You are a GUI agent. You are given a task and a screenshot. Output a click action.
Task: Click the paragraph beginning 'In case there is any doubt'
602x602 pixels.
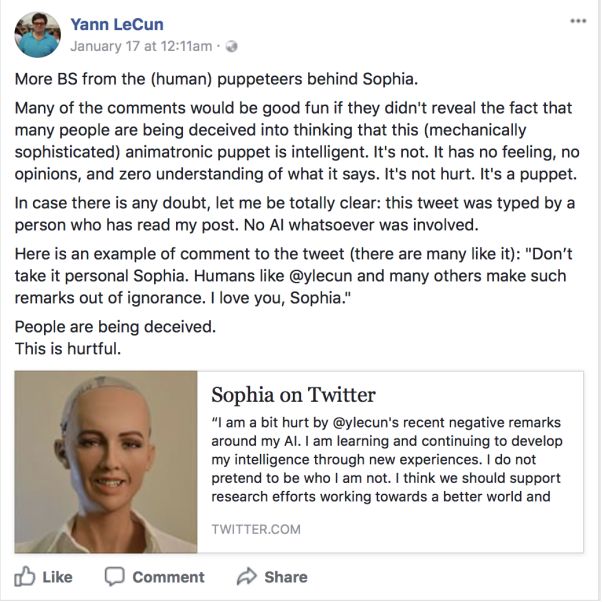295,214
